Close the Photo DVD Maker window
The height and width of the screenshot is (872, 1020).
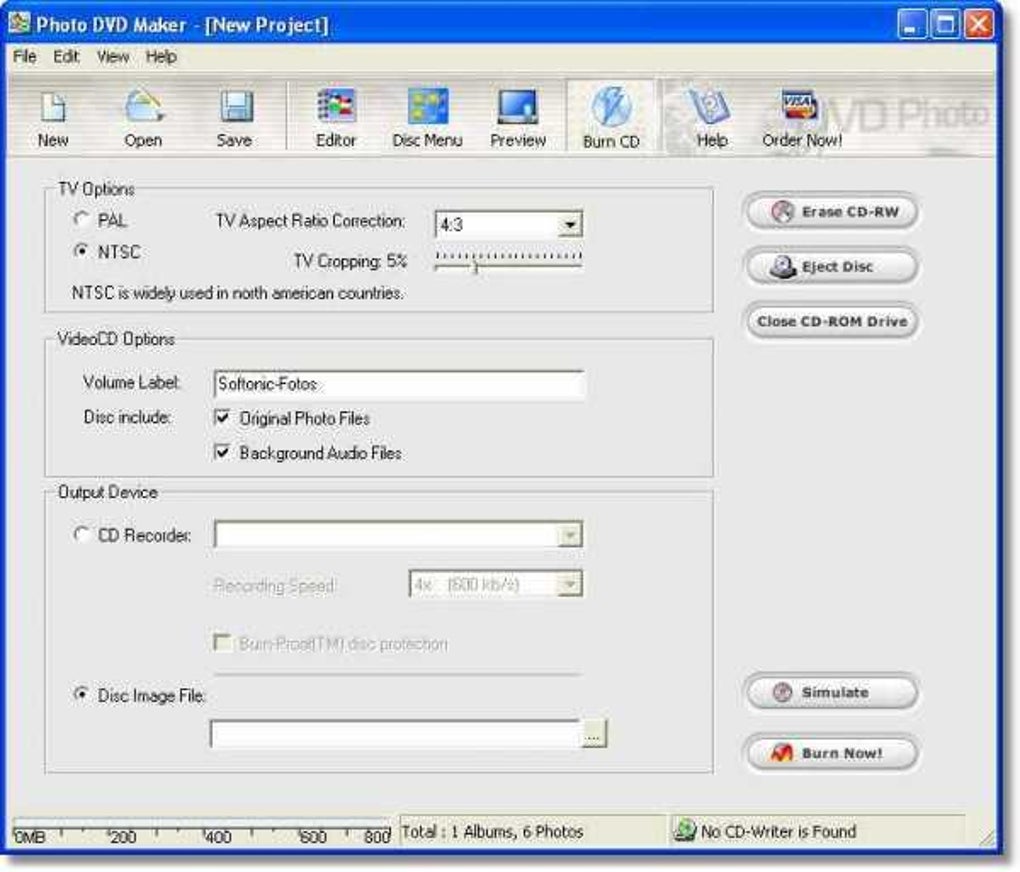[x=978, y=25]
